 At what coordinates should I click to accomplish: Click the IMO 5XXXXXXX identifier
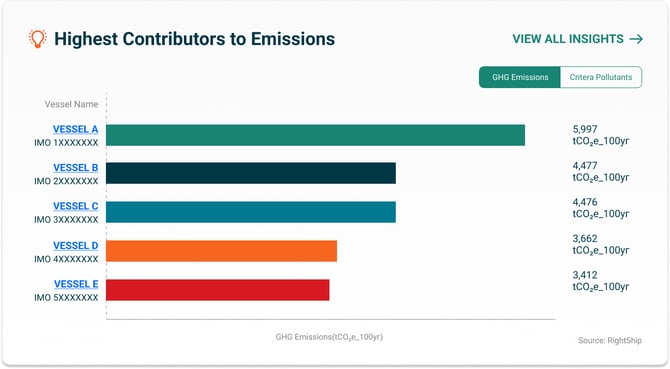66,298
